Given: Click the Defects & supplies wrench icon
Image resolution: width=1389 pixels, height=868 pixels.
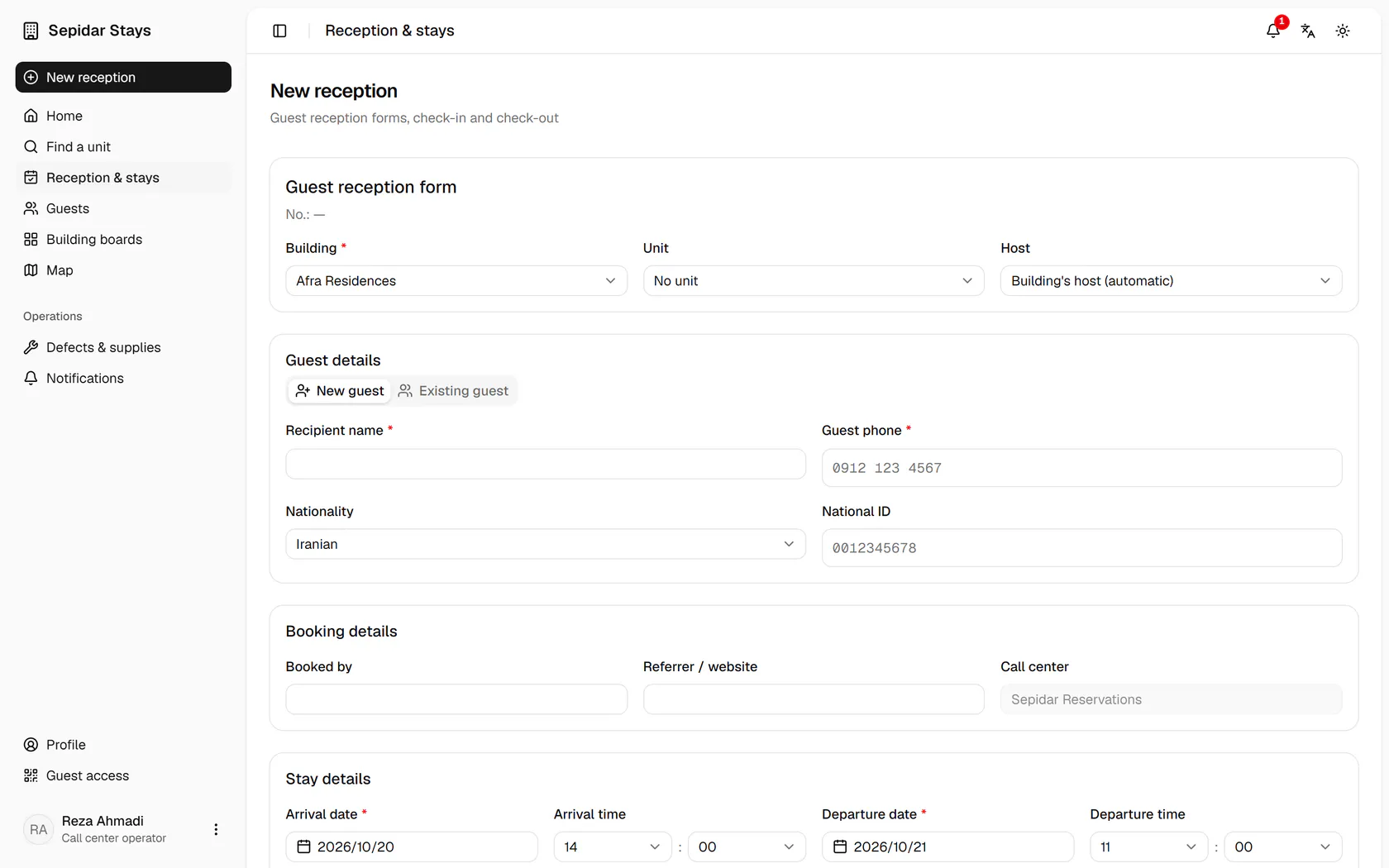Looking at the screenshot, I should click(x=31, y=347).
